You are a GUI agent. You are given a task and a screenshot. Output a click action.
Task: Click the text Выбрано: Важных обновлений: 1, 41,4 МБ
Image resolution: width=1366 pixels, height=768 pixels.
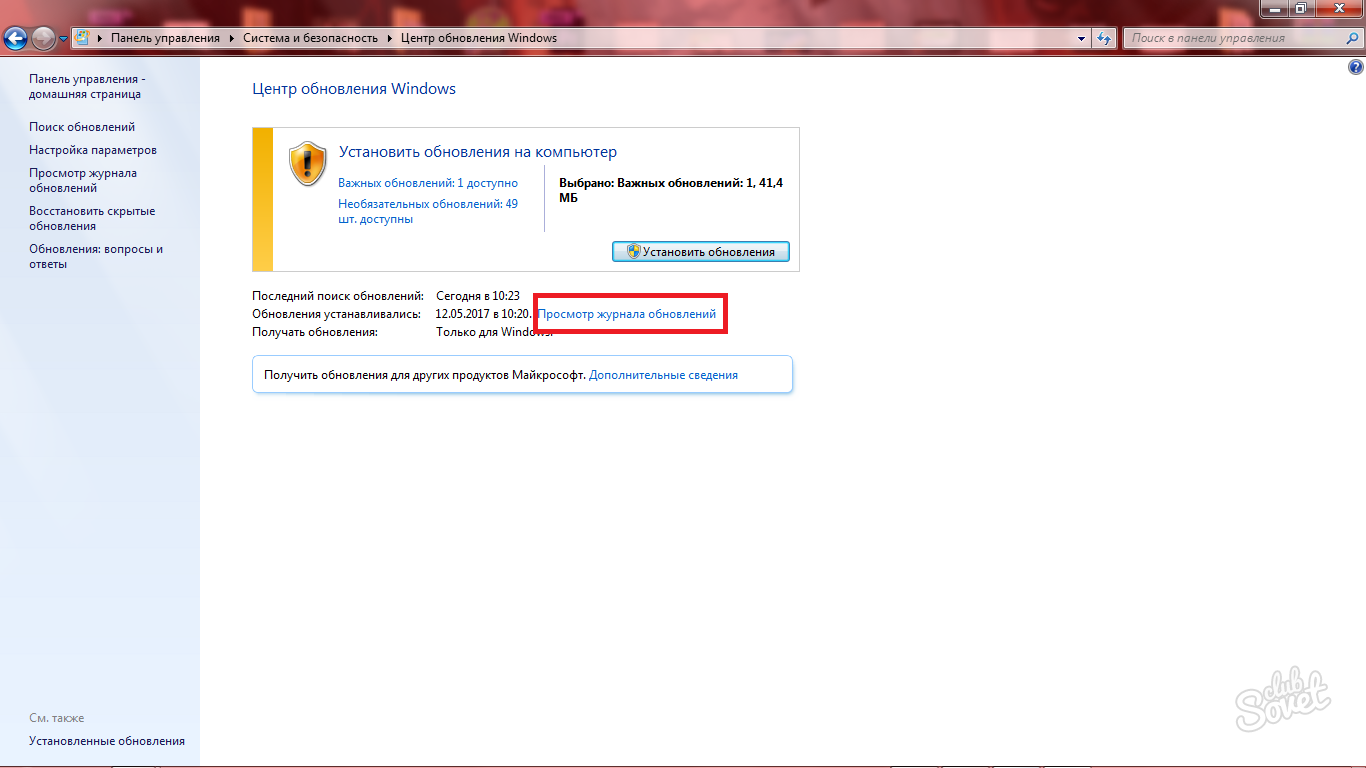click(671, 190)
